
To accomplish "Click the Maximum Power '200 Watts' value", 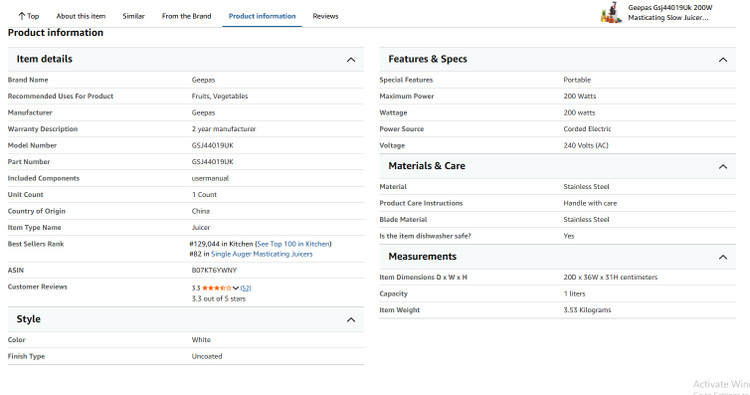I will pos(580,96).
